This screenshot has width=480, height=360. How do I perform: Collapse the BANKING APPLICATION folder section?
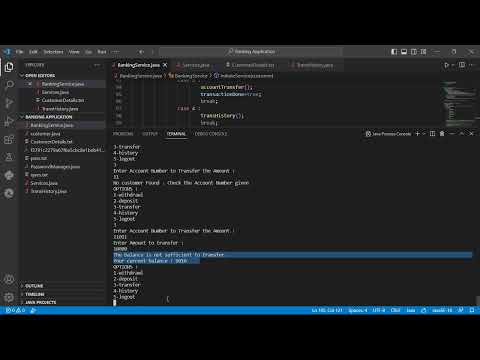(49, 117)
